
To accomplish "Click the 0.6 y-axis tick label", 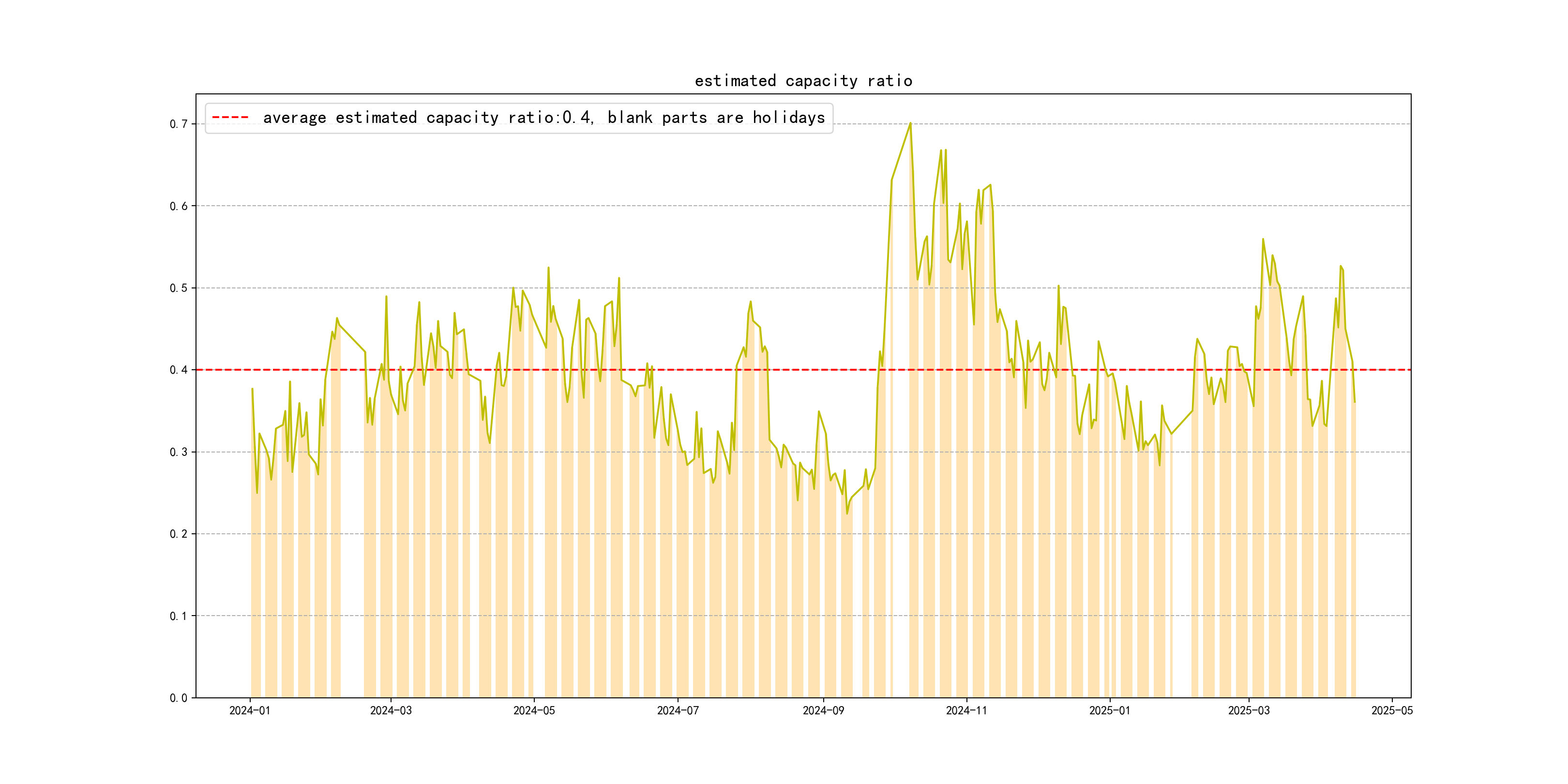I will (x=179, y=206).
